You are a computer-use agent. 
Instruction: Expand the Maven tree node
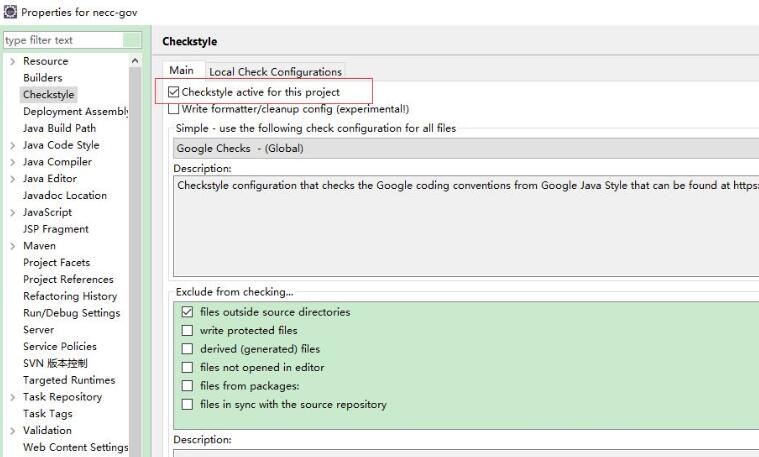click(x=12, y=246)
